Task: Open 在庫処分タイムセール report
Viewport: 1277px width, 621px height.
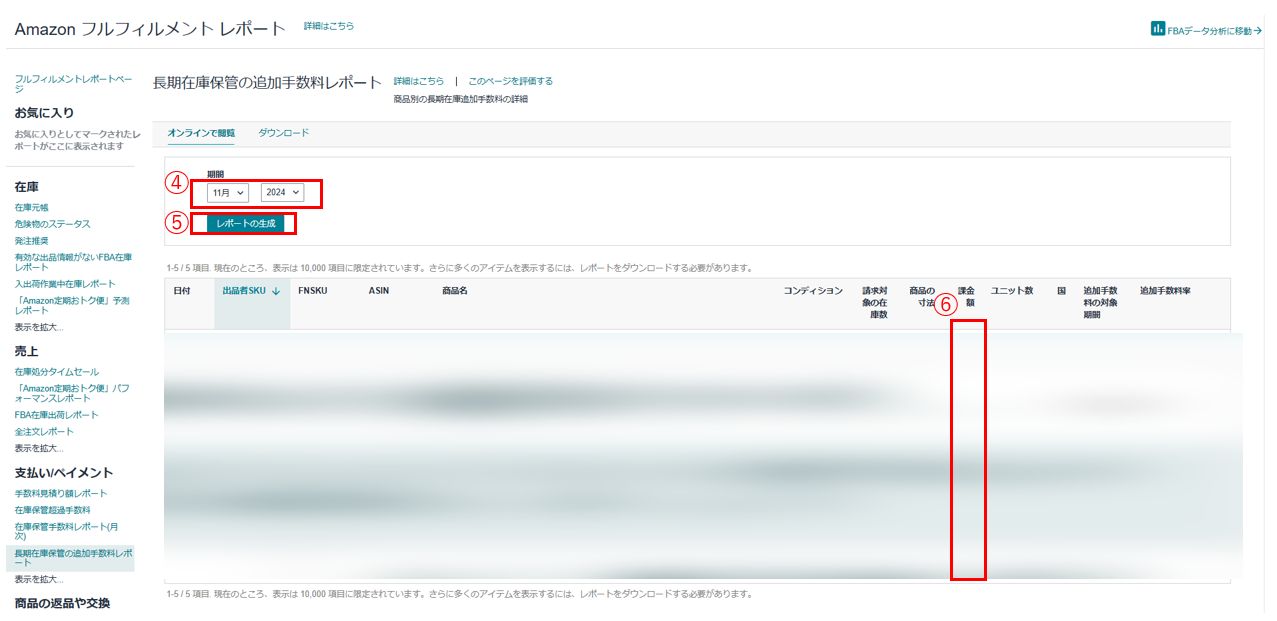Action: point(56,371)
